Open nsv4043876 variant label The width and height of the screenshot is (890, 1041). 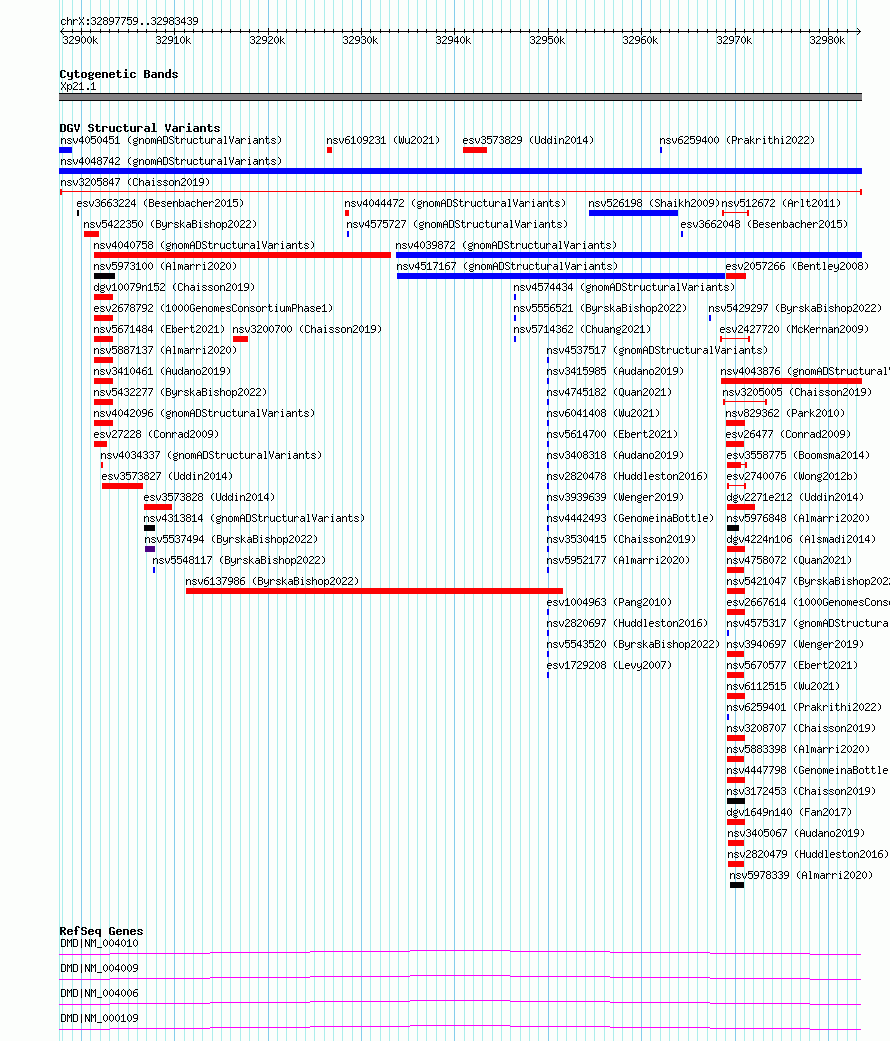point(805,372)
